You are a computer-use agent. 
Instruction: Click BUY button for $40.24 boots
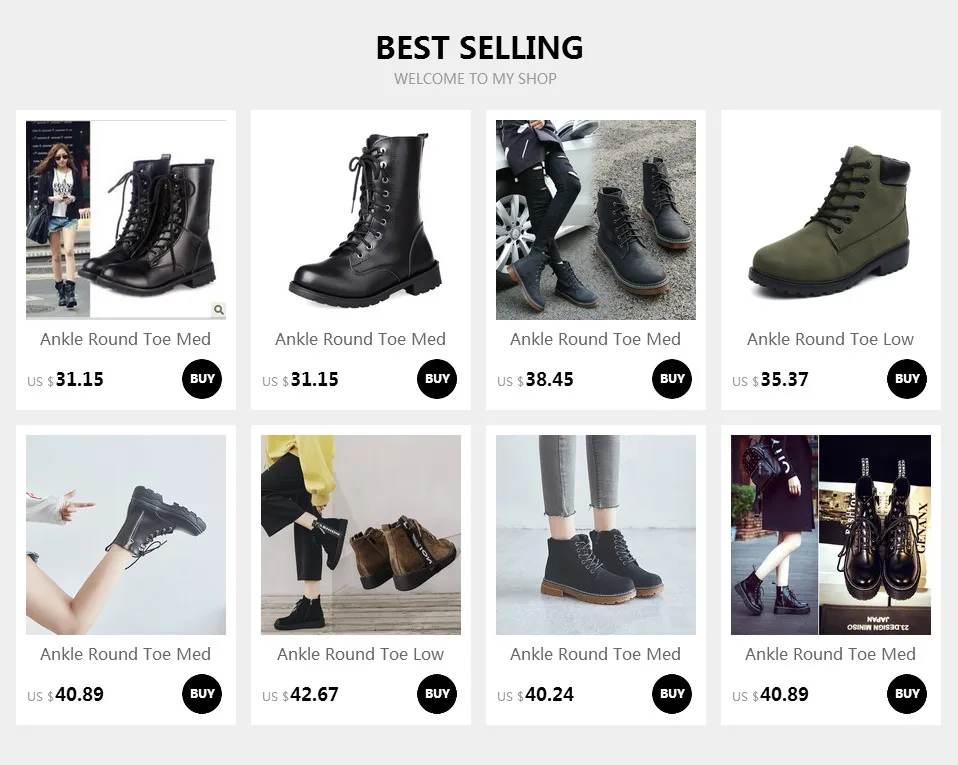[x=672, y=694]
